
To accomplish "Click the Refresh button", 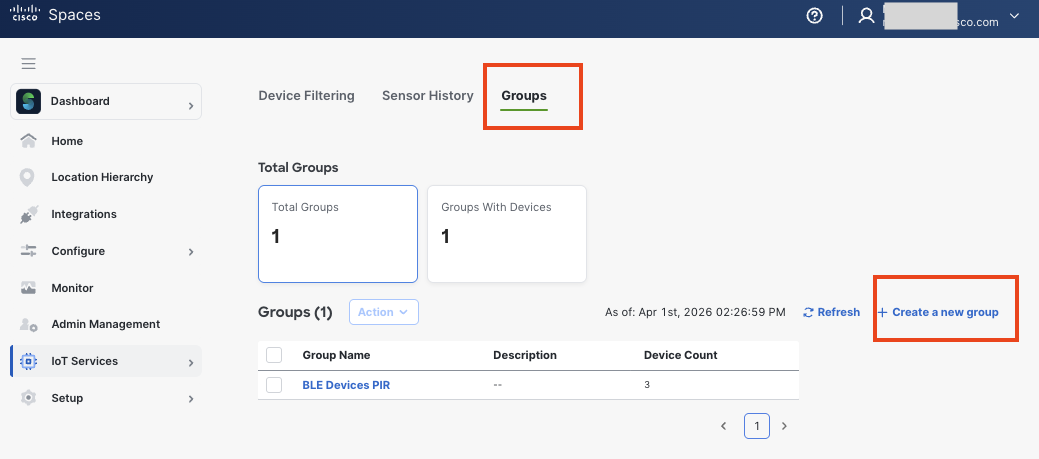I will point(831,312).
